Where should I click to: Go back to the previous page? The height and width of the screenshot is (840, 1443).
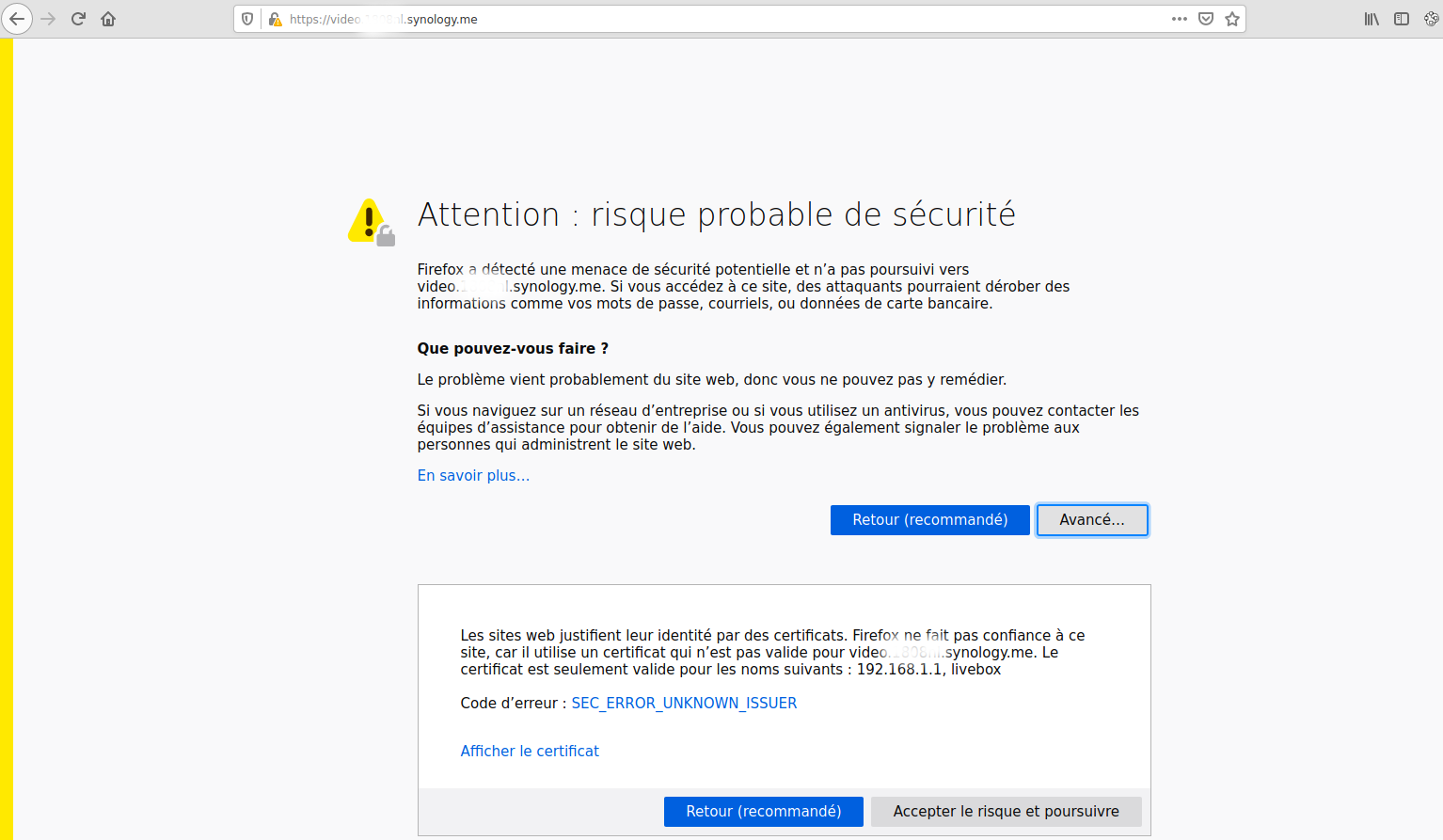click(x=17, y=19)
